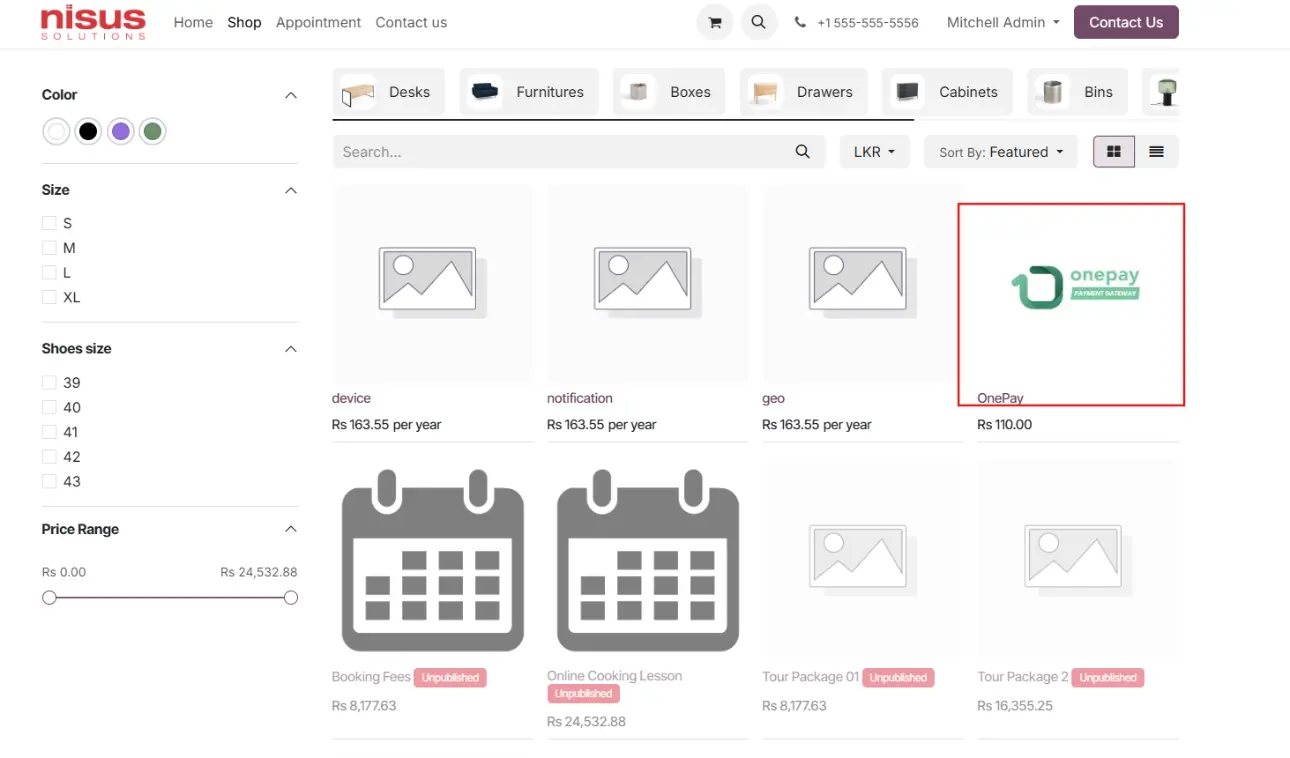Viewport: 1290px width, 758px height.
Task: Open the LKR currency dropdown
Action: point(874,152)
